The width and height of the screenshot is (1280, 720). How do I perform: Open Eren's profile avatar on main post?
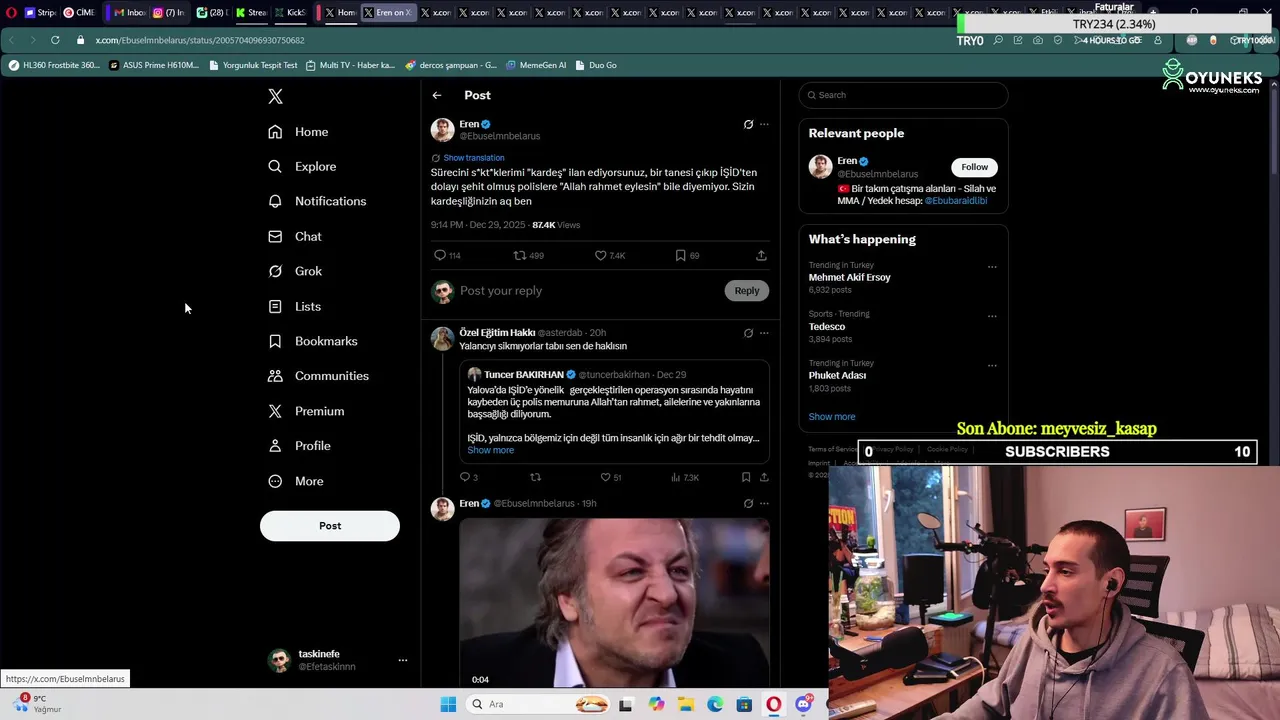coord(442,130)
